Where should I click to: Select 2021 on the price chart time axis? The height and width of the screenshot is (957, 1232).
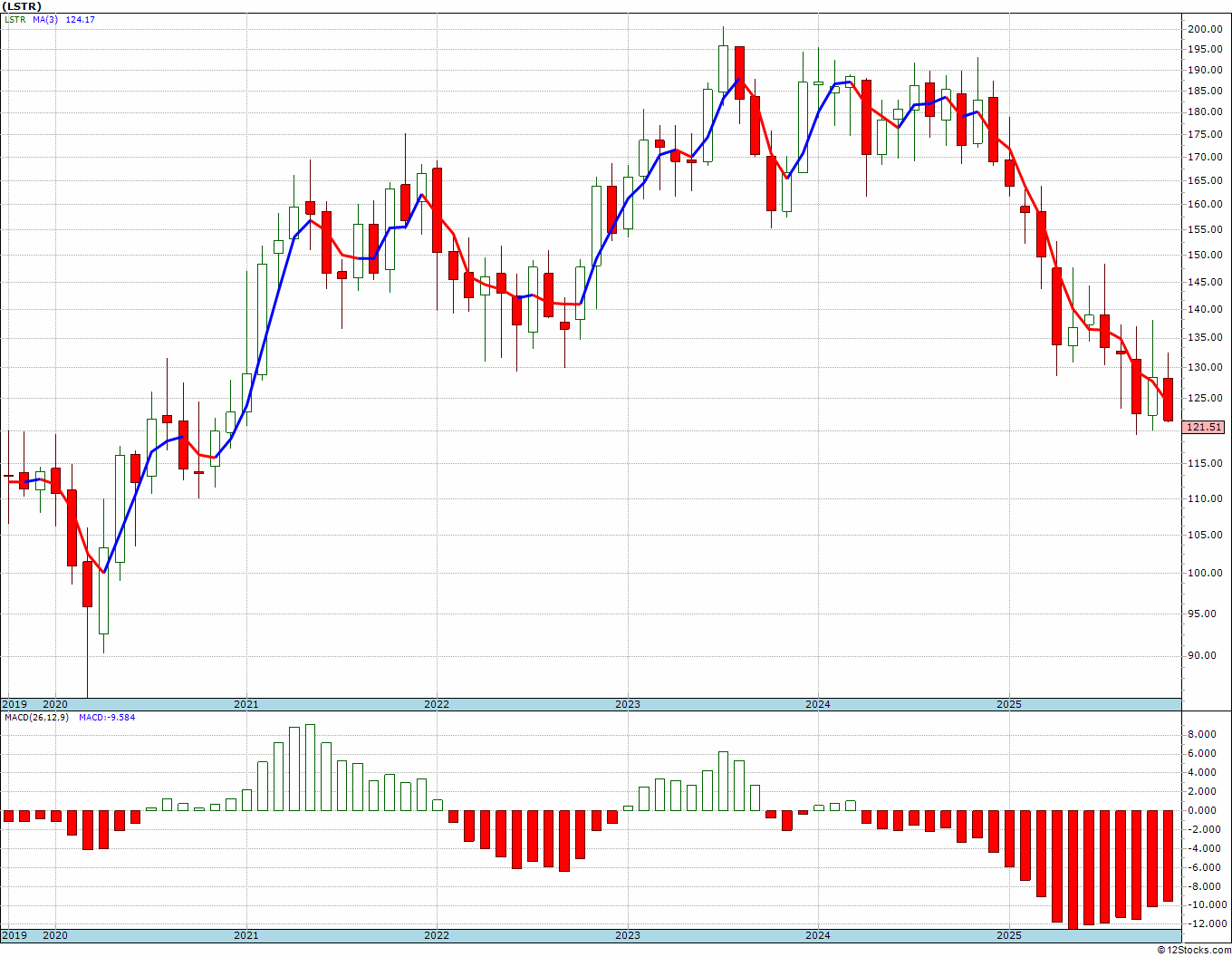tap(245, 704)
